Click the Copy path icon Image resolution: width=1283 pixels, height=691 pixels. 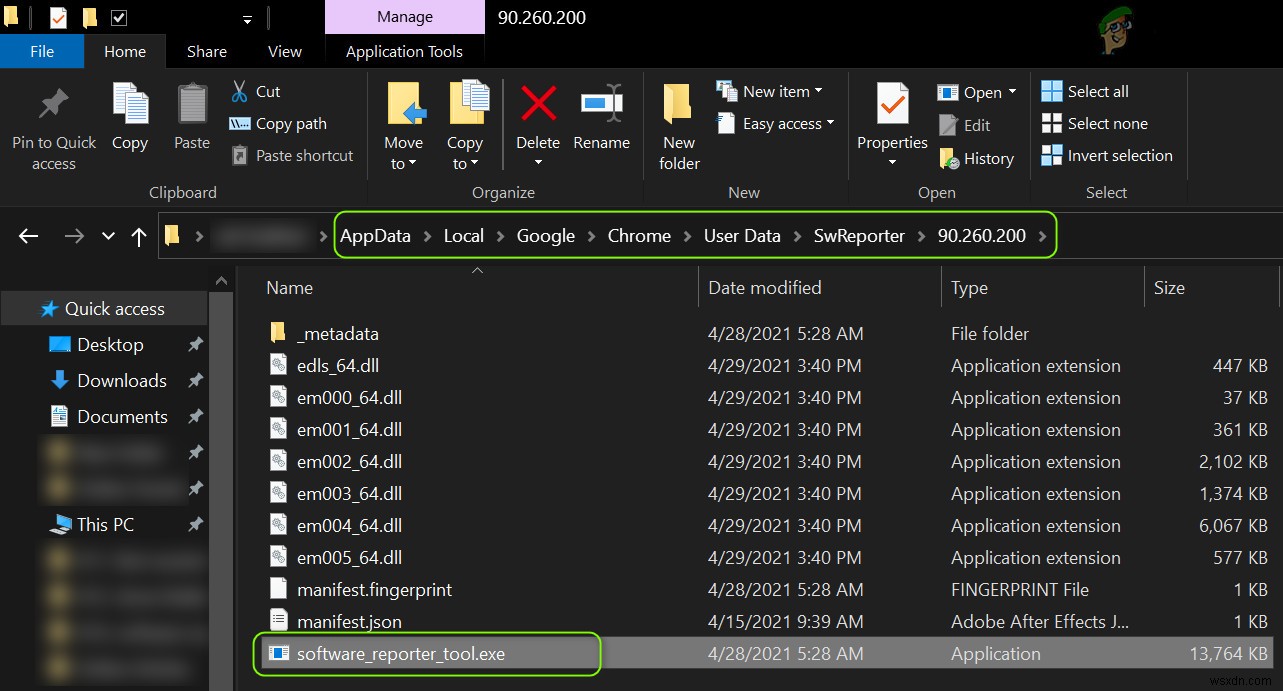point(240,123)
